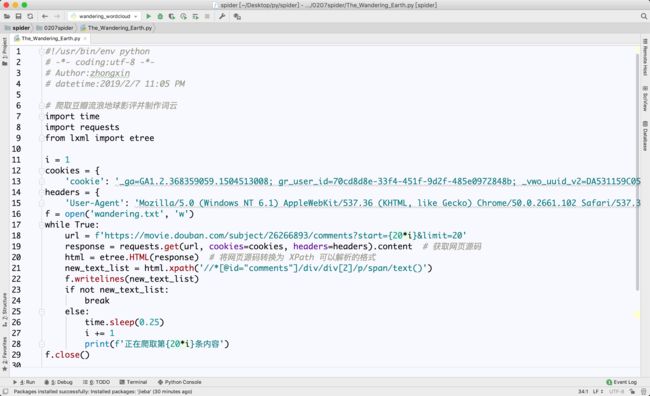Image resolution: width=650 pixels, height=396 pixels.
Task: Open the Python Console tool window
Action: (x=179, y=382)
